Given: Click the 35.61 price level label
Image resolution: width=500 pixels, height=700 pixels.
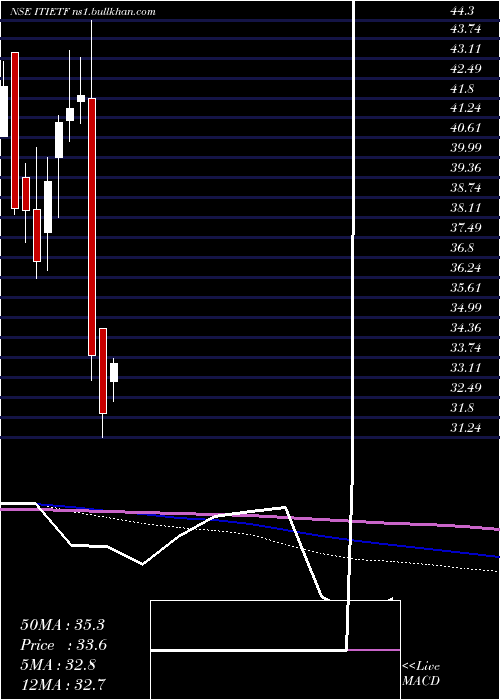Looking at the screenshot, I should click(x=466, y=288).
